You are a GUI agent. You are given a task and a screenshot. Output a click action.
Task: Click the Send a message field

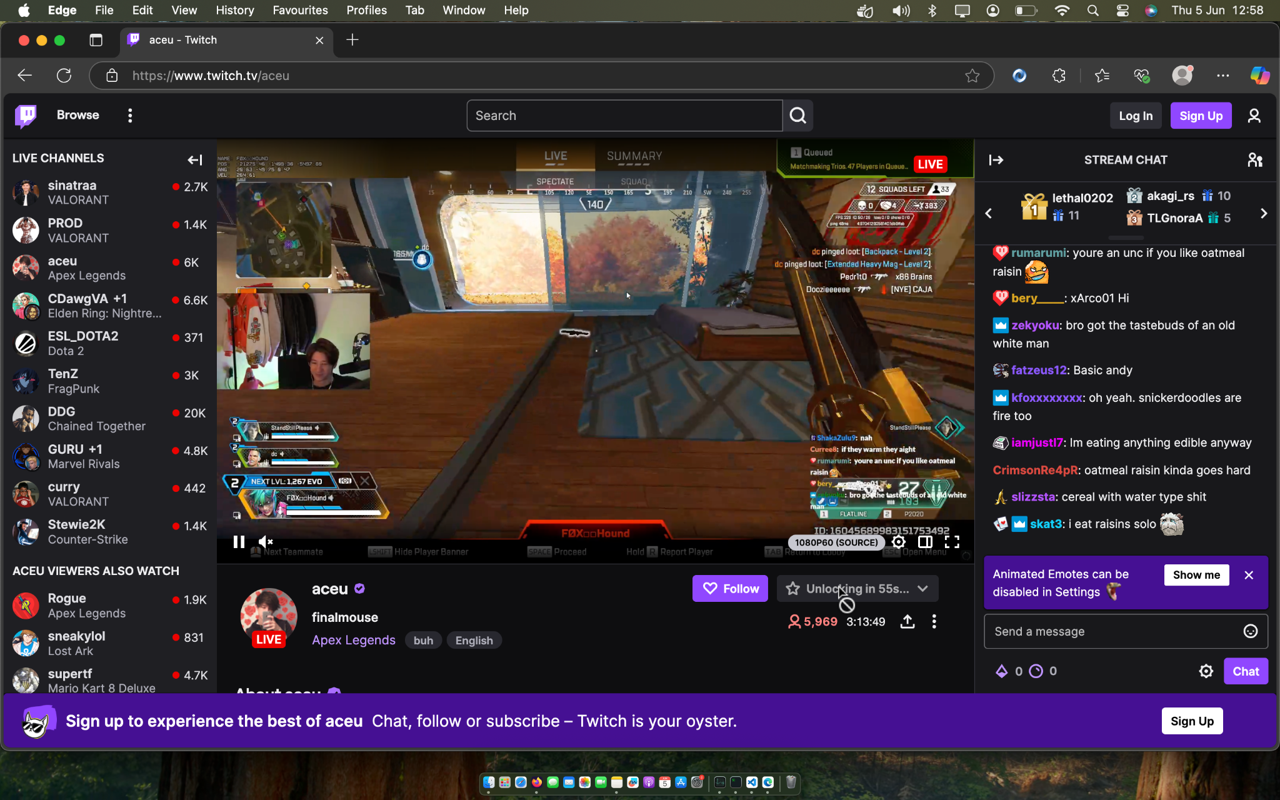tap(1126, 631)
